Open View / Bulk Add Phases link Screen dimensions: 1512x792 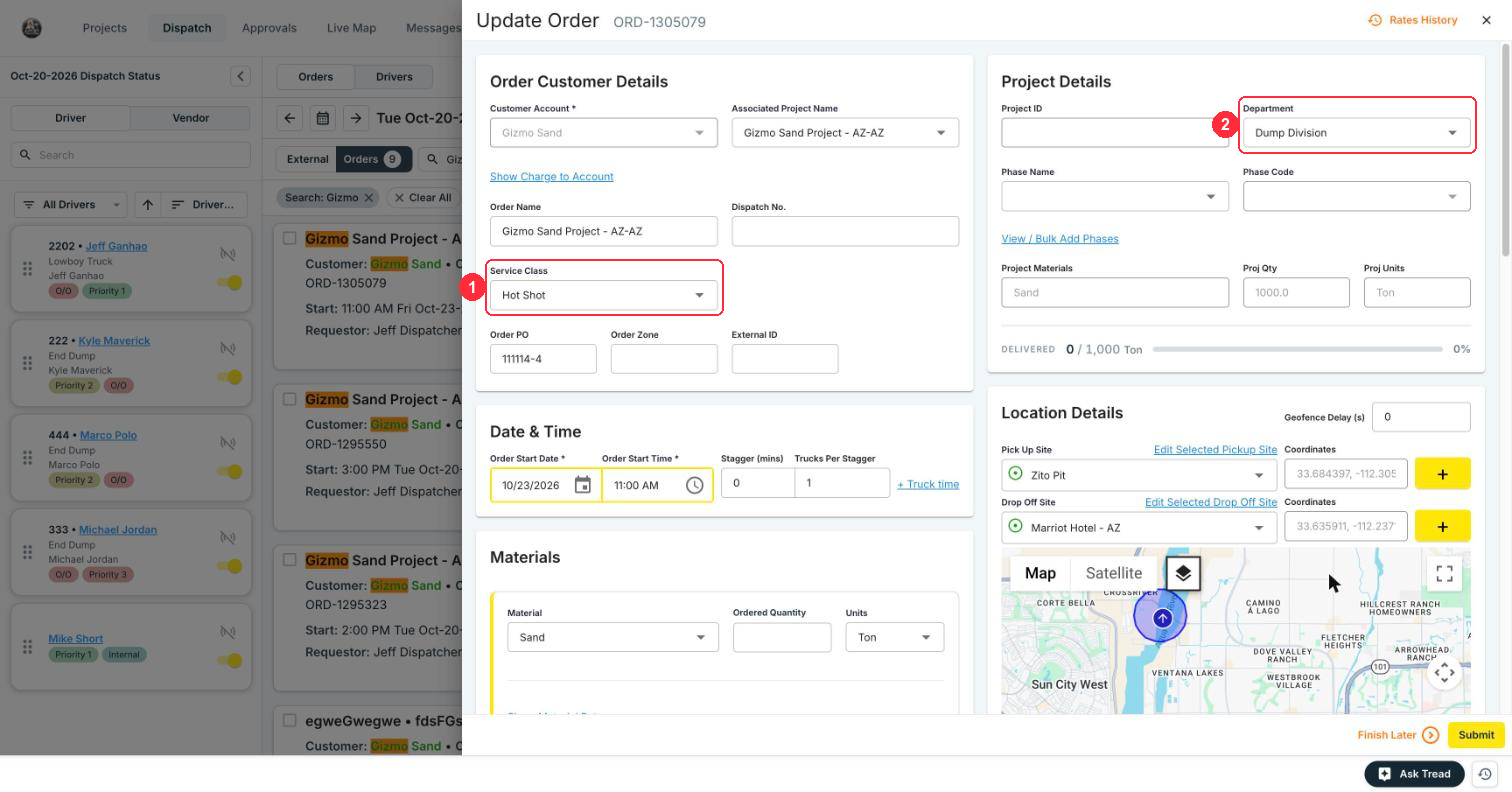click(x=1060, y=239)
